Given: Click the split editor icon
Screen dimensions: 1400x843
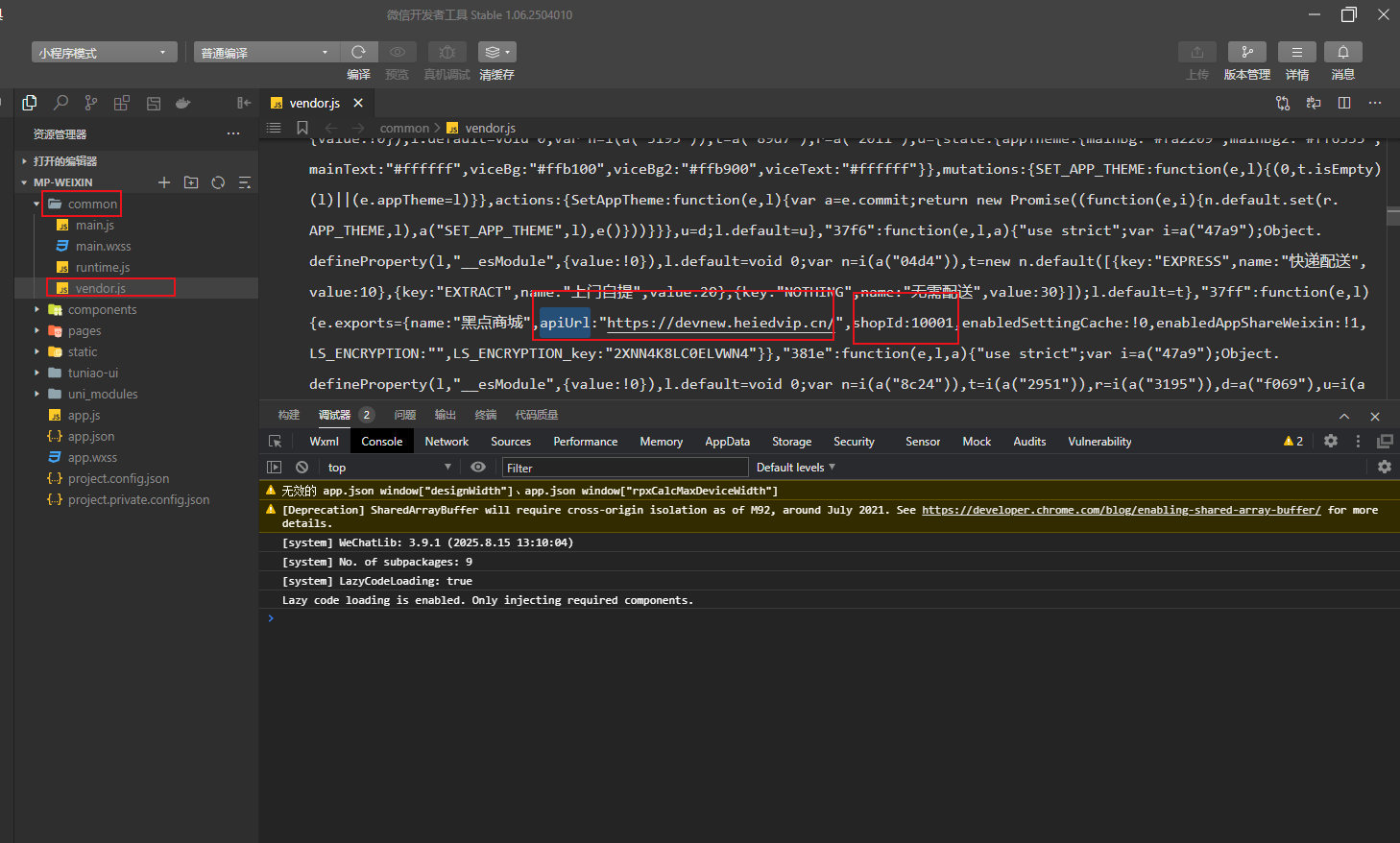Looking at the screenshot, I should [x=1344, y=103].
